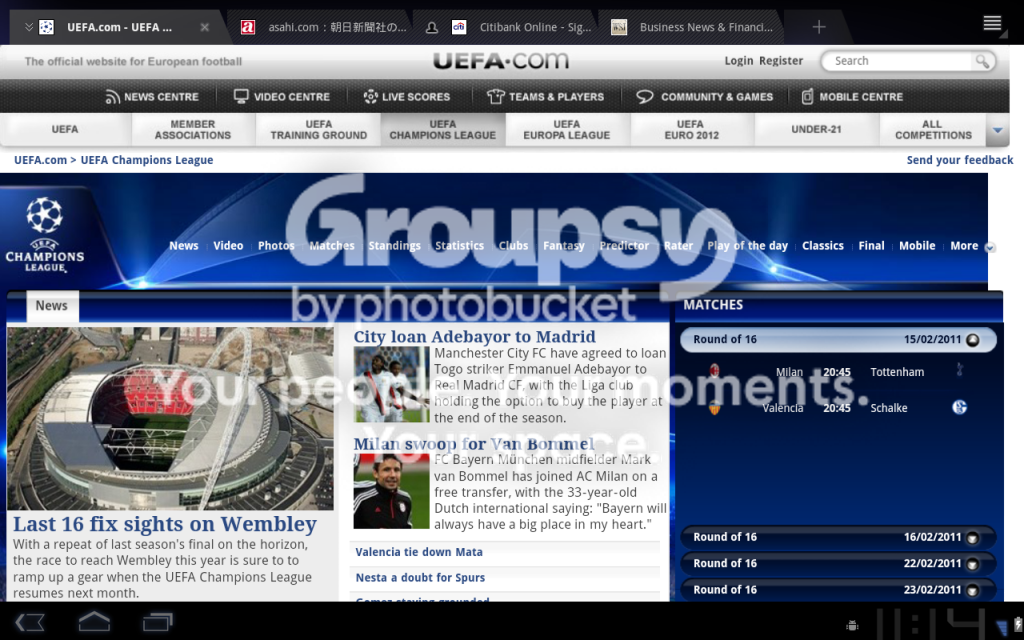Select UEFA Training Ground tab

click(319, 129)
